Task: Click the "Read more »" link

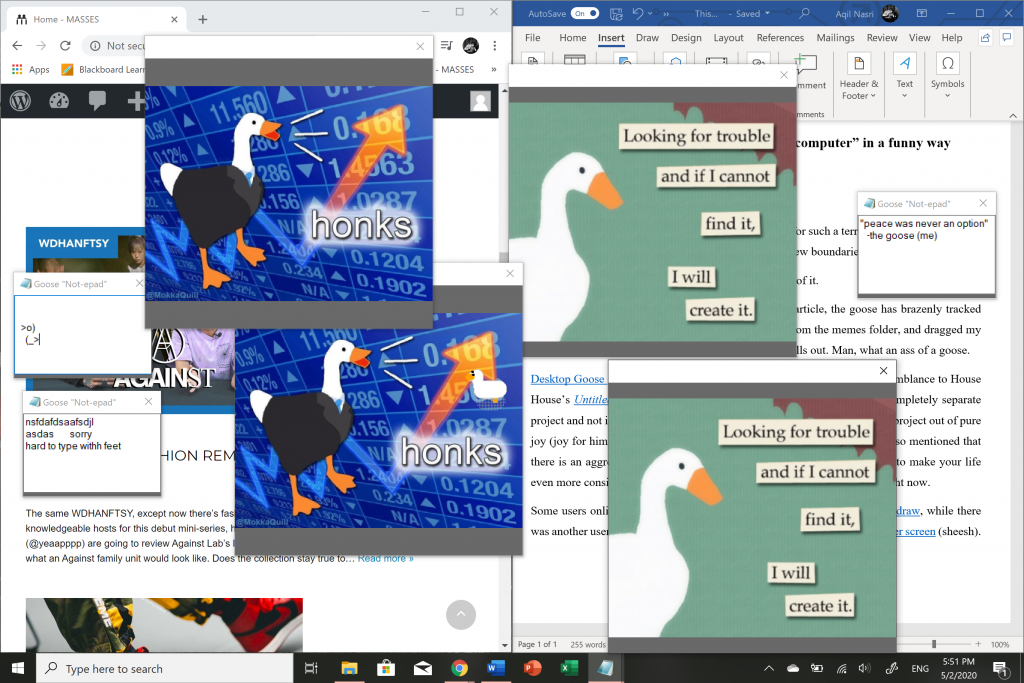Action: click(x=386, y=558)
